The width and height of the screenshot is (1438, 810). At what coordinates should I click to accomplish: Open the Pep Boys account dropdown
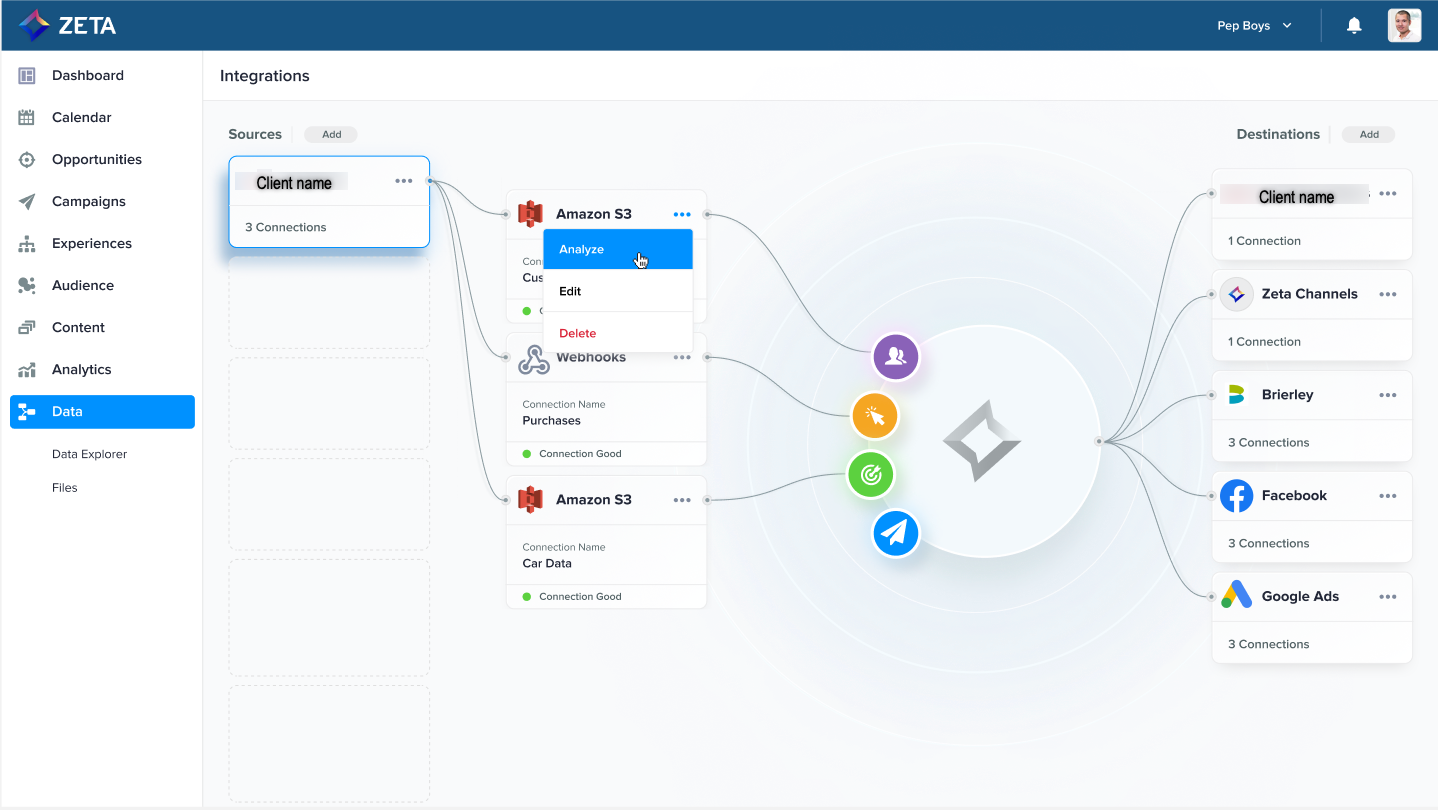[x=1254, y=26]
